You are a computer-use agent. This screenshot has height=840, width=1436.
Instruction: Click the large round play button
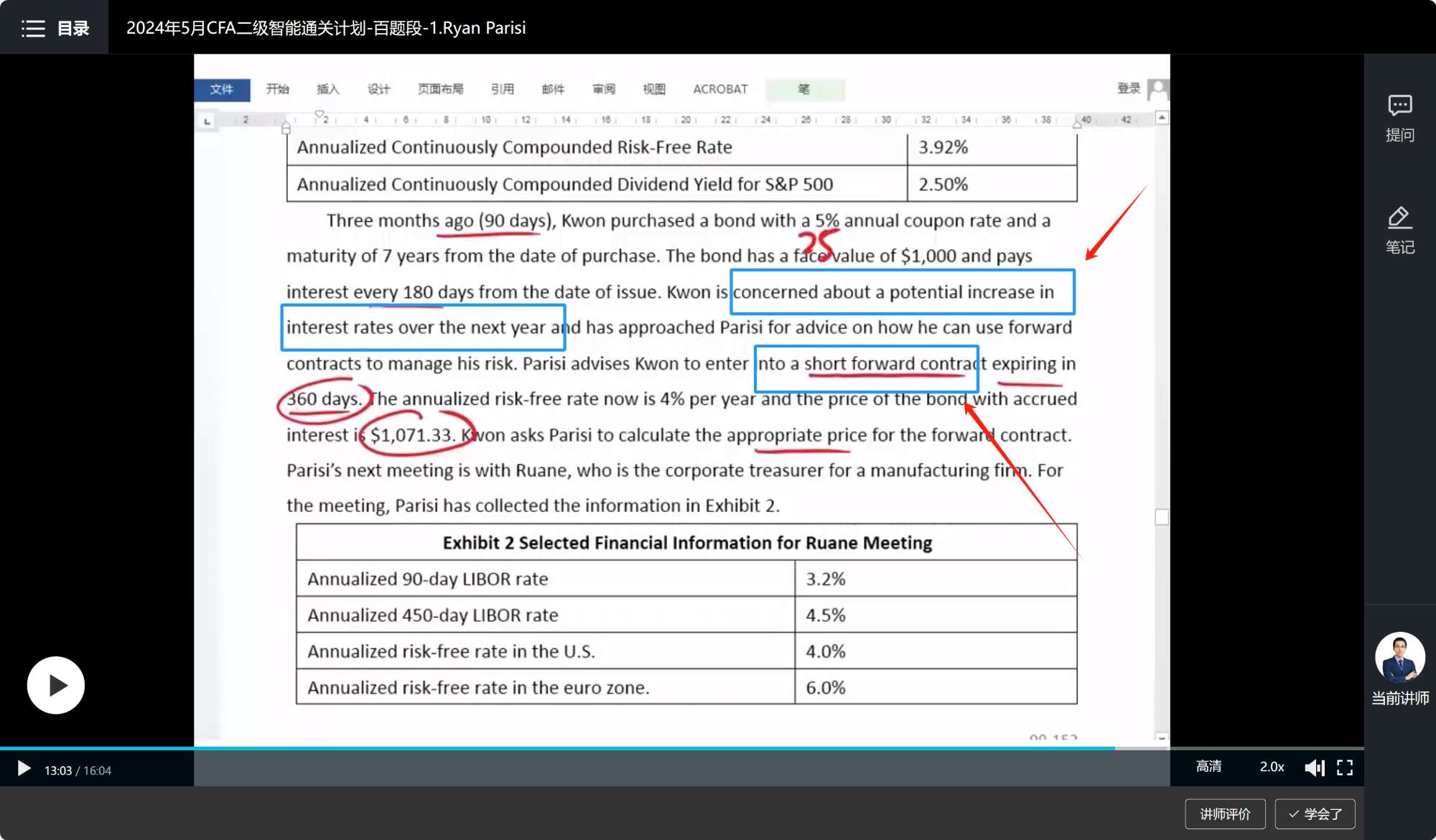[x=56, y=685]
